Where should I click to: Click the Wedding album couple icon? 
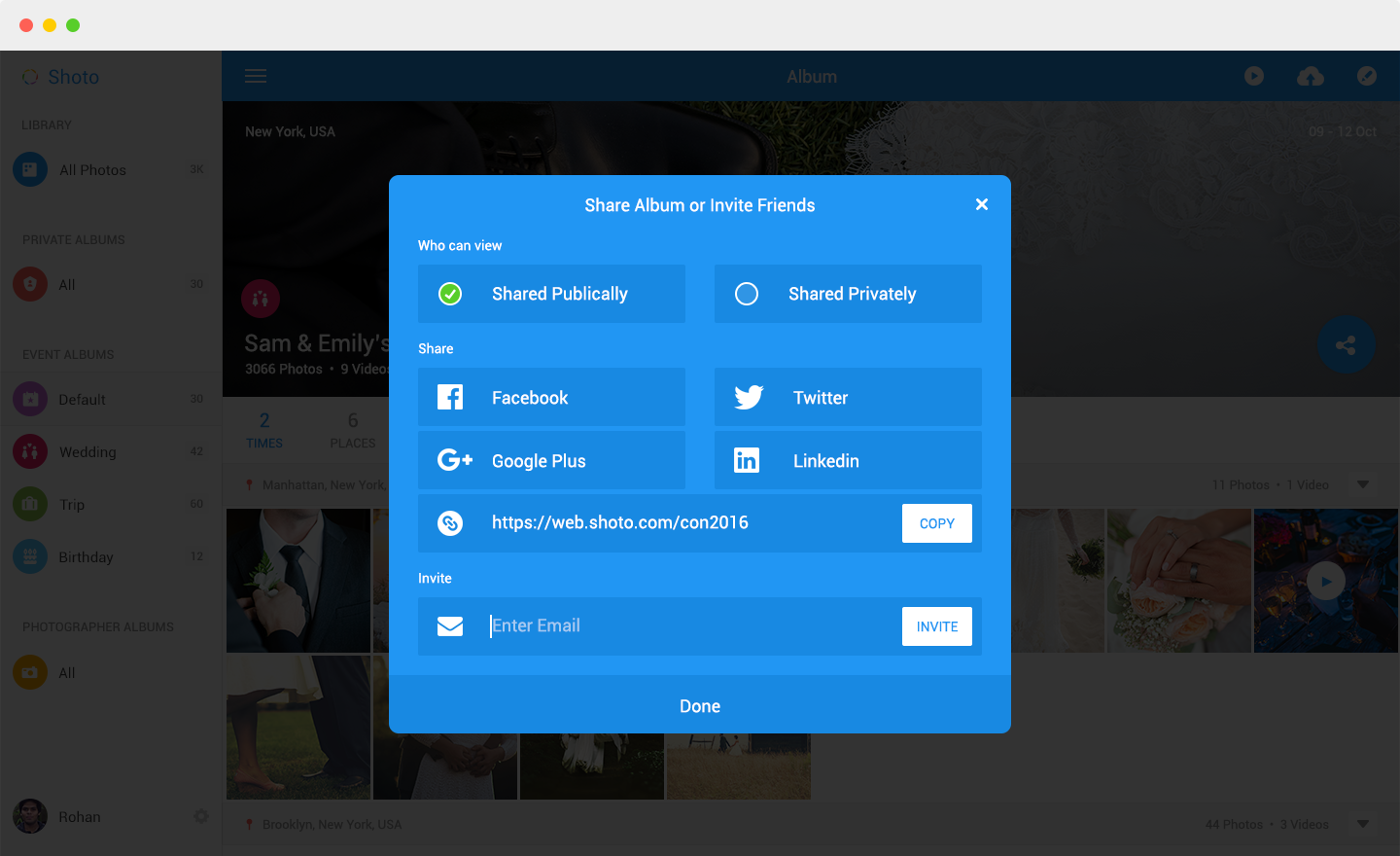tap(30, 451)
